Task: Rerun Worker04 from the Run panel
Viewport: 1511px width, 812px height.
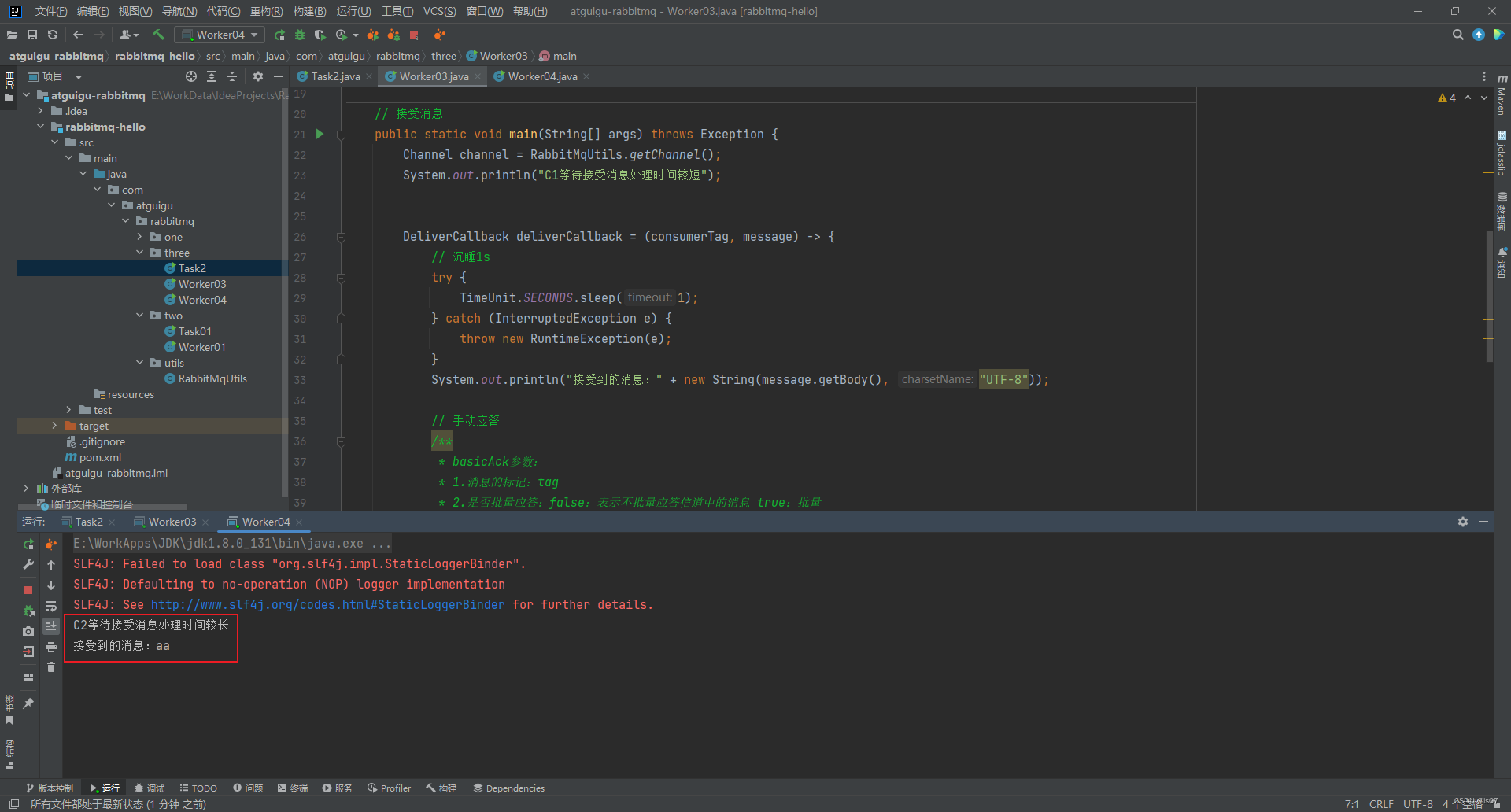Action: point(28,544)
